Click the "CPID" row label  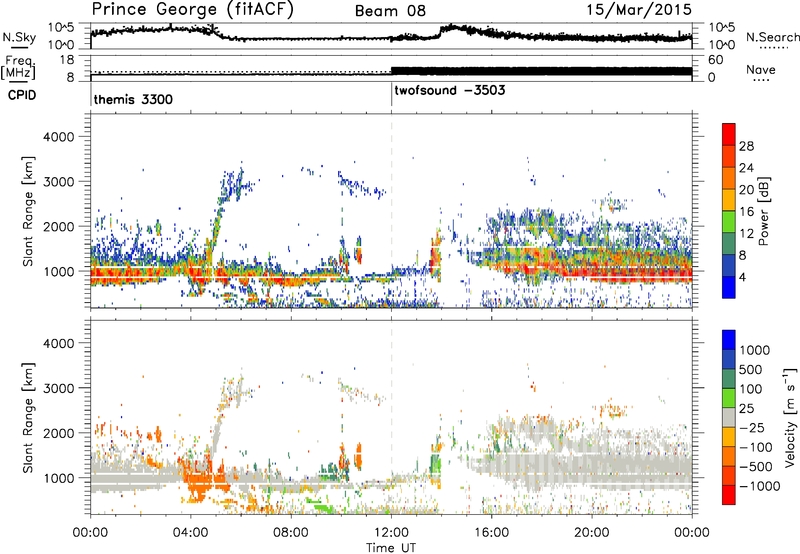pos(21,95)
